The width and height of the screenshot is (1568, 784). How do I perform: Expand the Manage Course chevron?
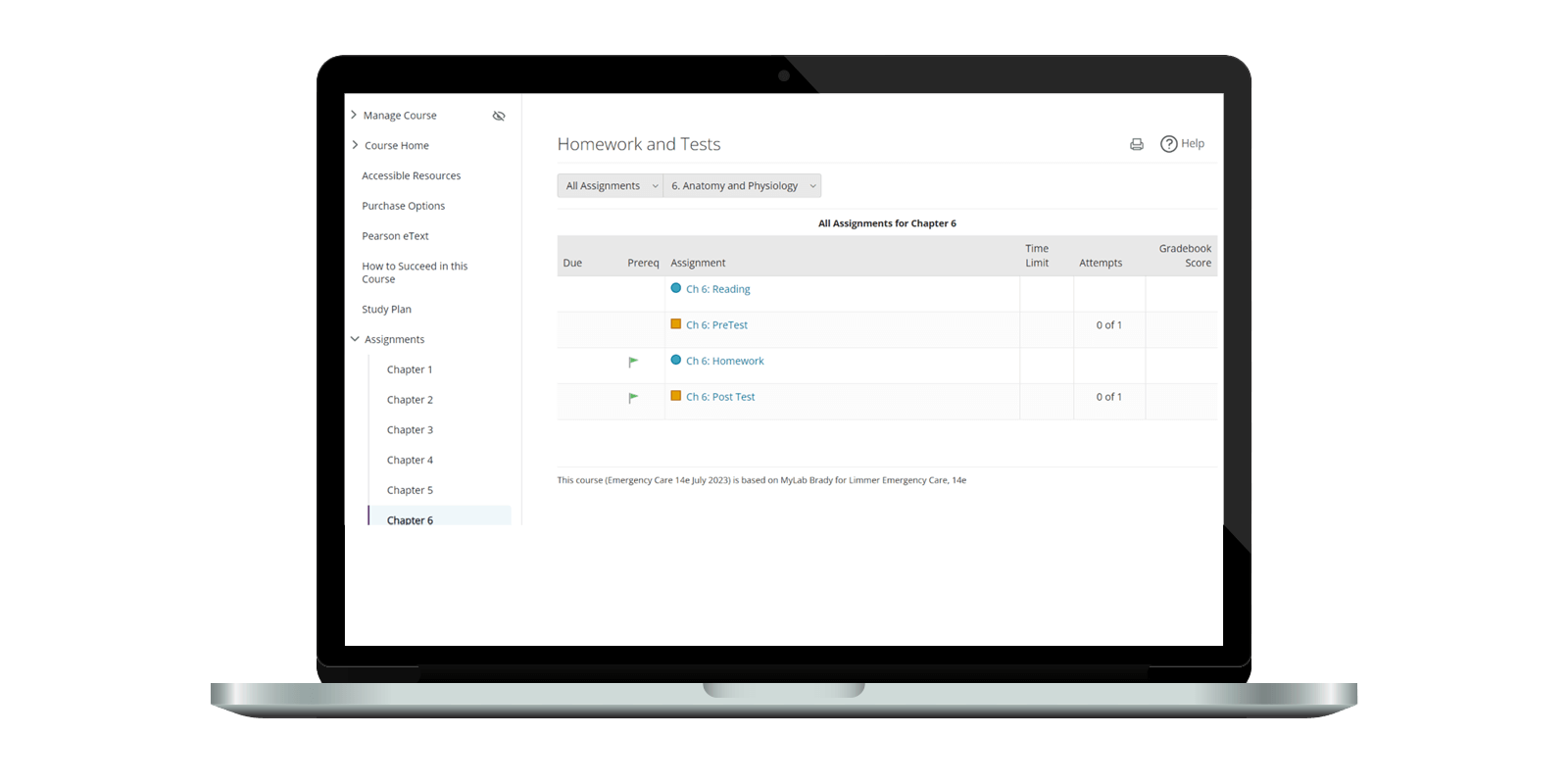354,115
